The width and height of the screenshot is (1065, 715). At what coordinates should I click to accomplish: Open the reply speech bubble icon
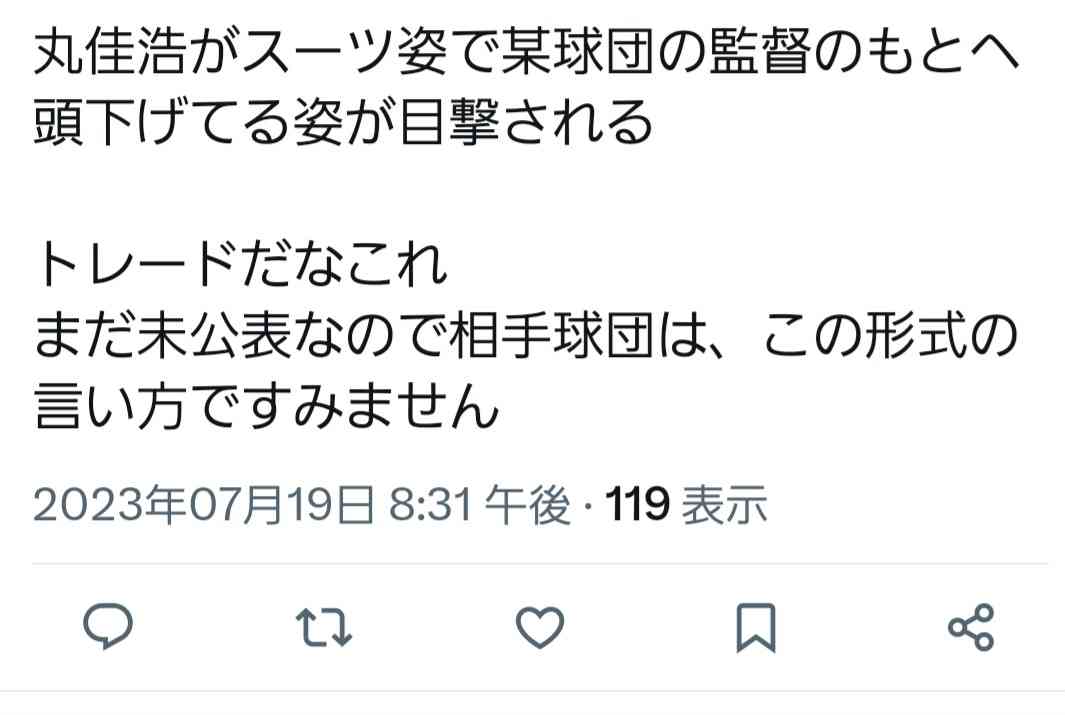pyautogui.click(x=107, y=625)
